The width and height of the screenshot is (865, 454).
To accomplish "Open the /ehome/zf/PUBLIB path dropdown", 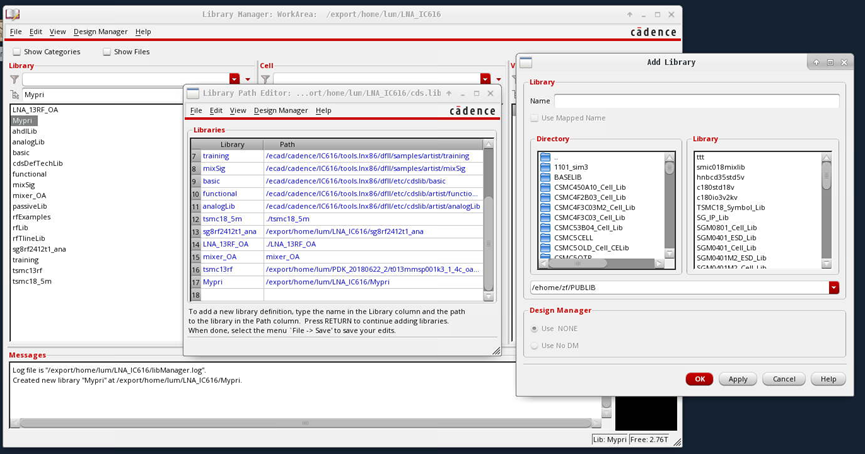I will coord(834,287).
